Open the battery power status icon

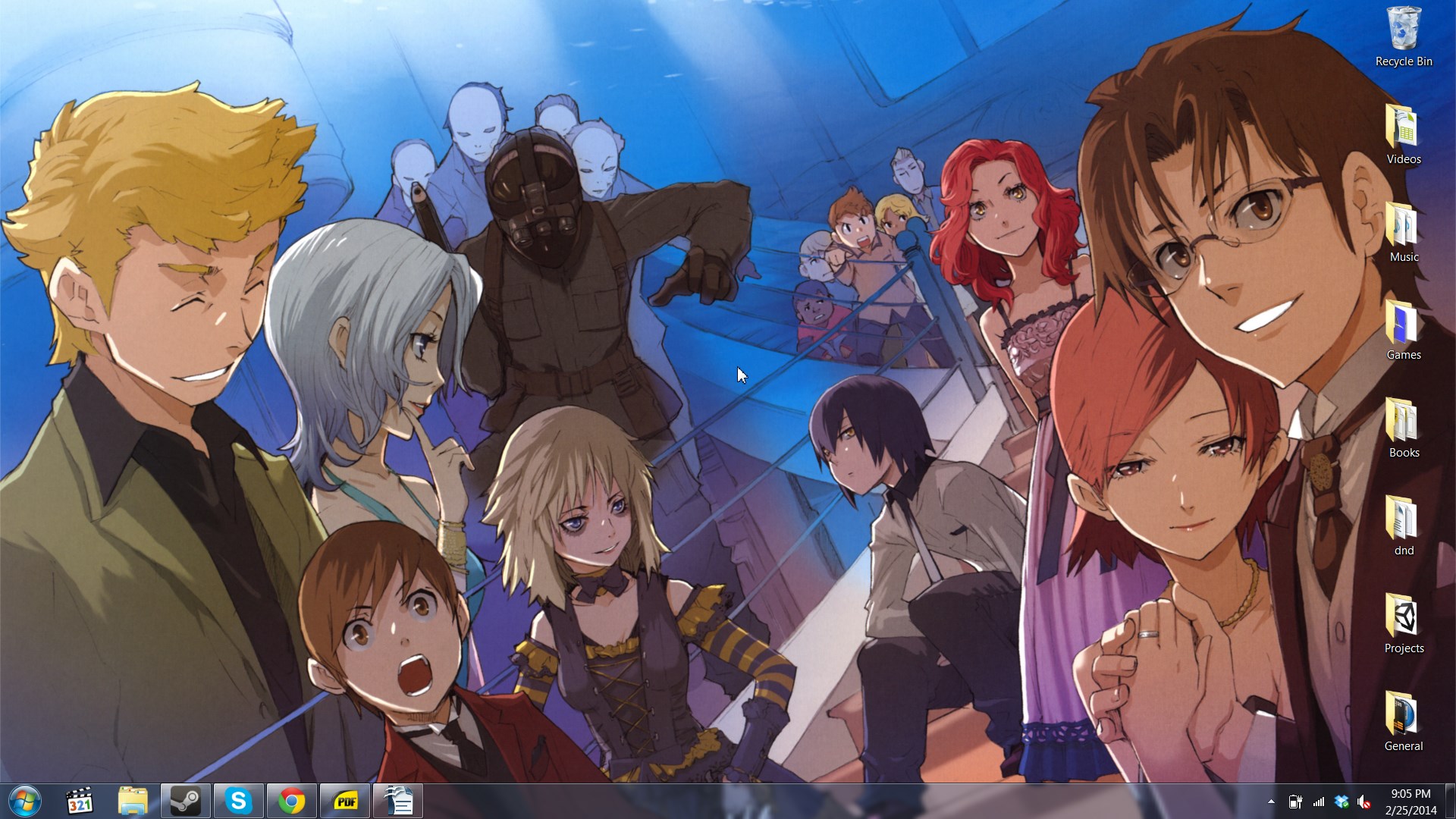(1295, 802)
